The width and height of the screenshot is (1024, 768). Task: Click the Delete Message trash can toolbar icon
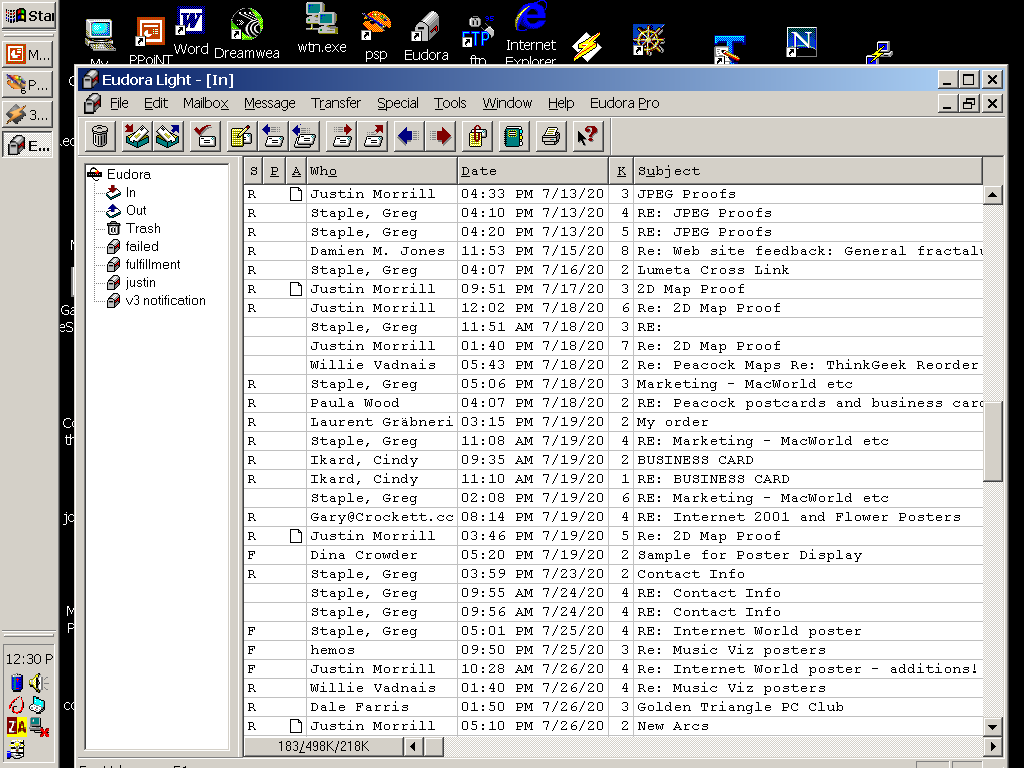coord(100,136)
